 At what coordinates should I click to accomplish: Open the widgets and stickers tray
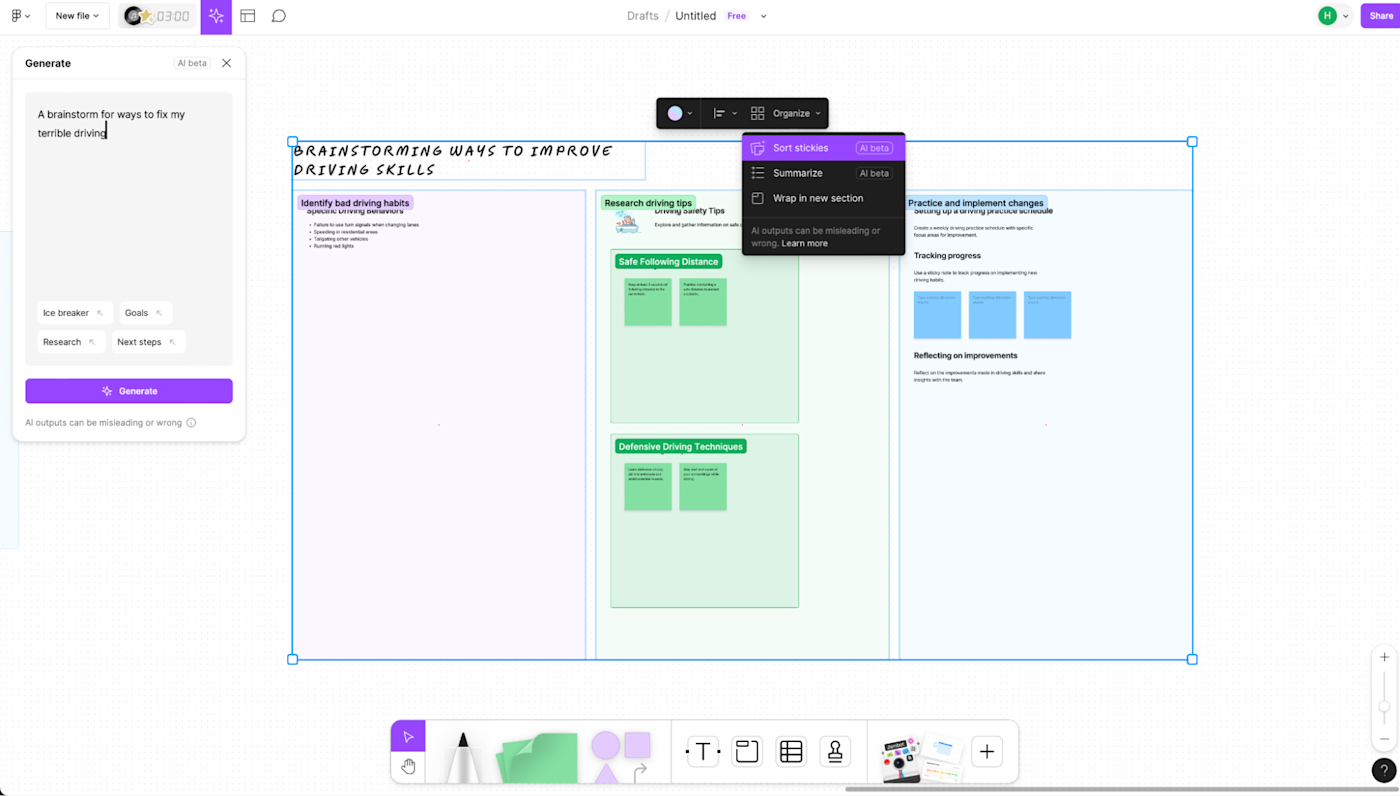[x=920, y=757]
